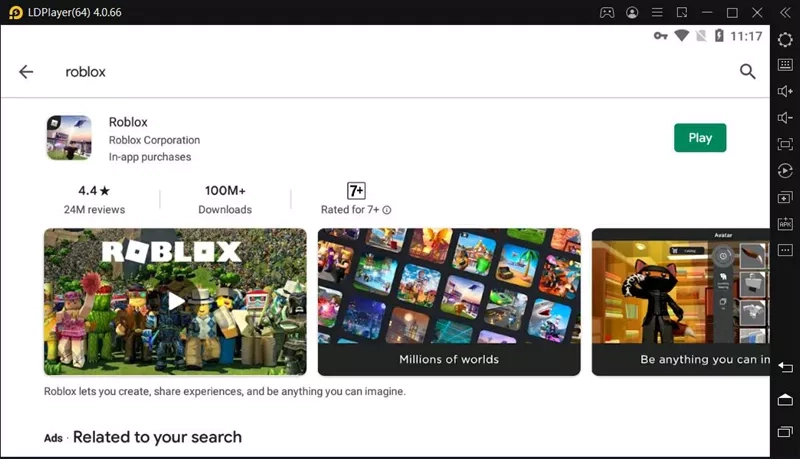Click the Play button for Roblox
The width and height of the screenshot is (800, 459).
click(700, 138)
